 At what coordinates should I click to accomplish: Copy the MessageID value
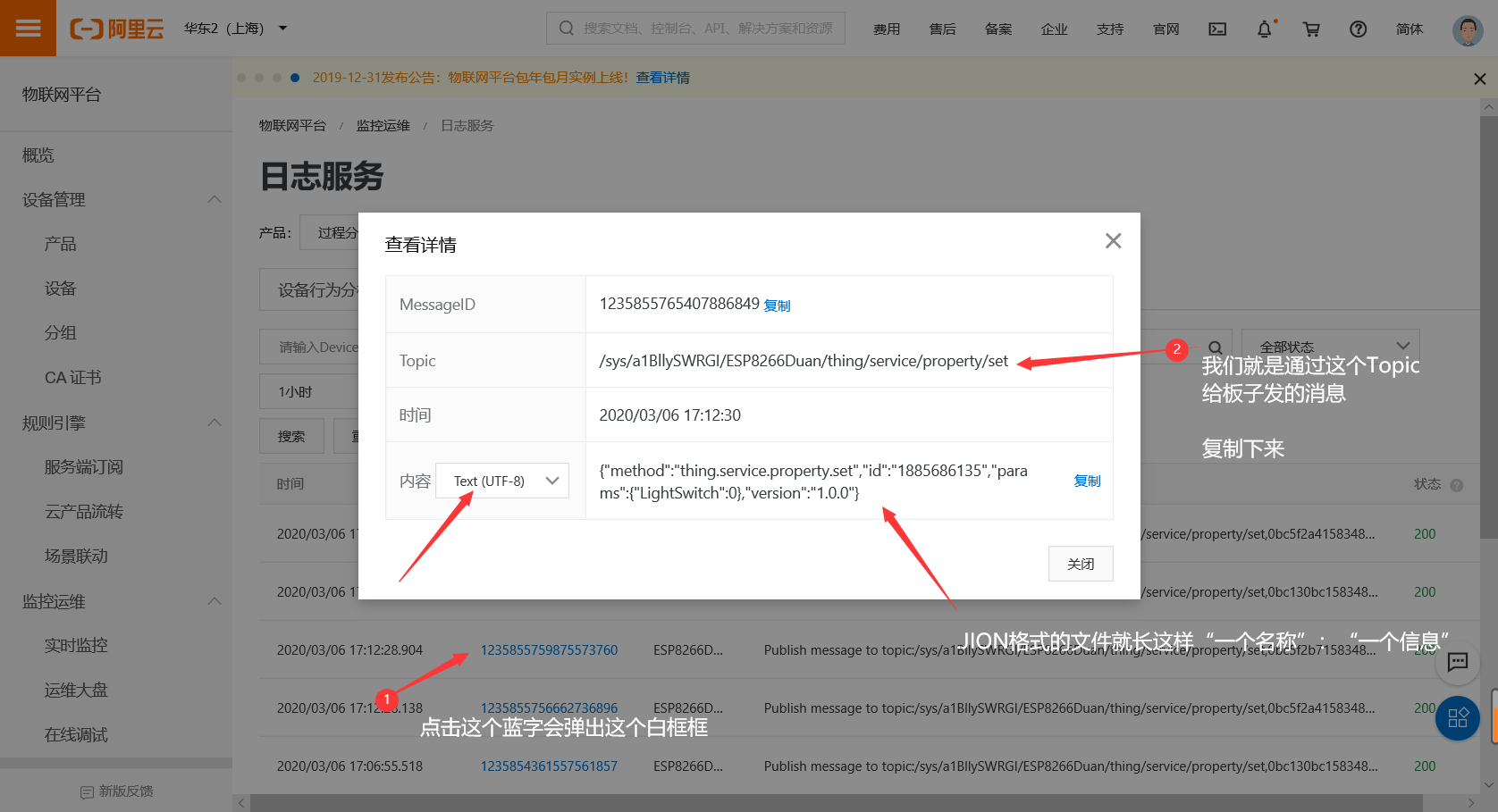pyautogui.click(x=777, y=306)
